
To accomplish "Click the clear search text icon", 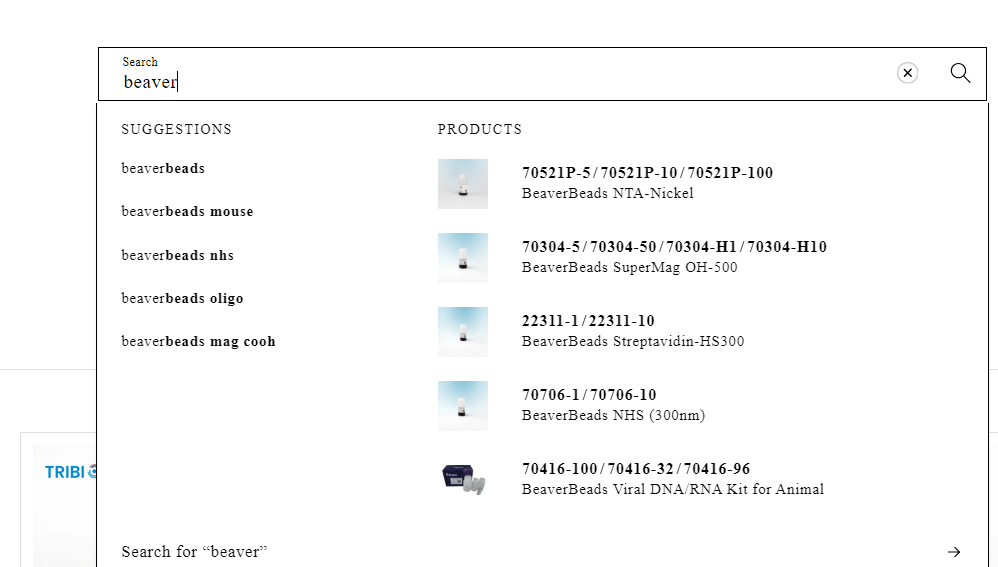I will [907, 73].
